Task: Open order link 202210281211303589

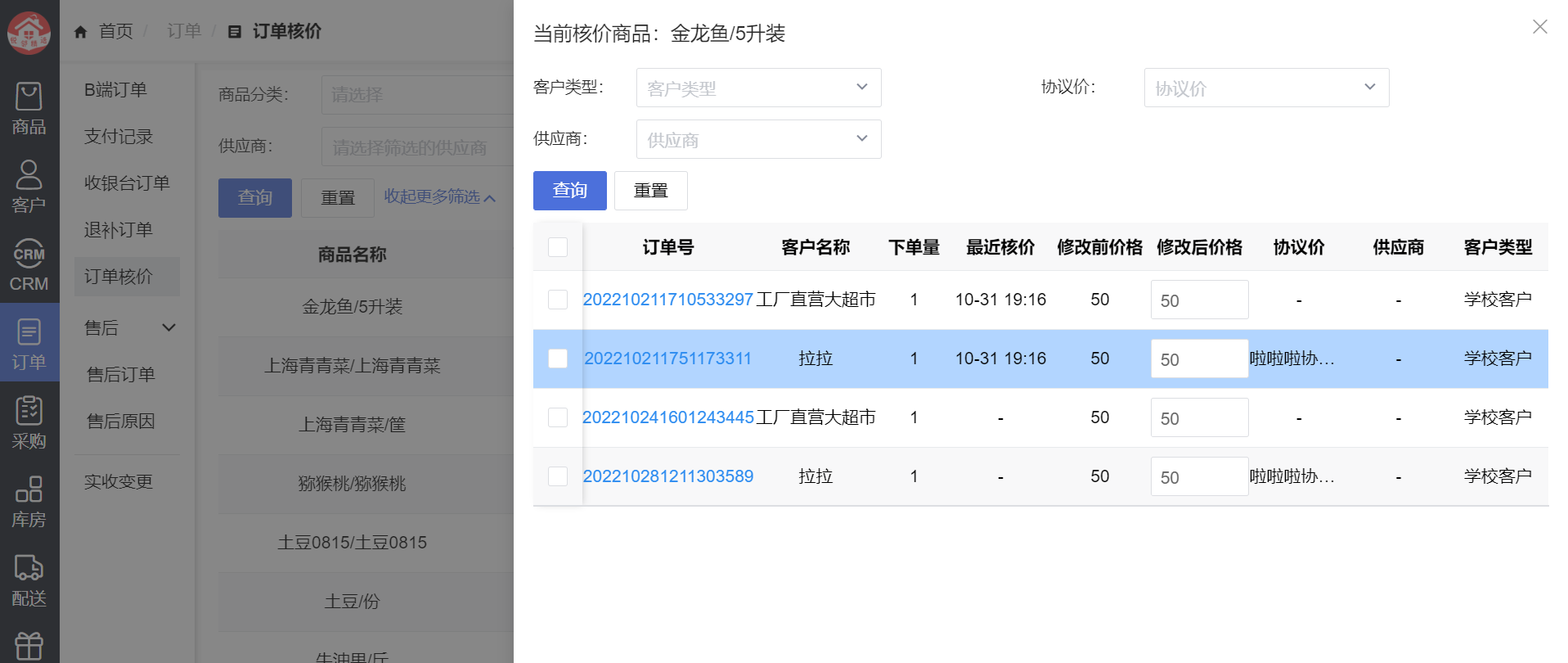Action: tap(667, 476)
